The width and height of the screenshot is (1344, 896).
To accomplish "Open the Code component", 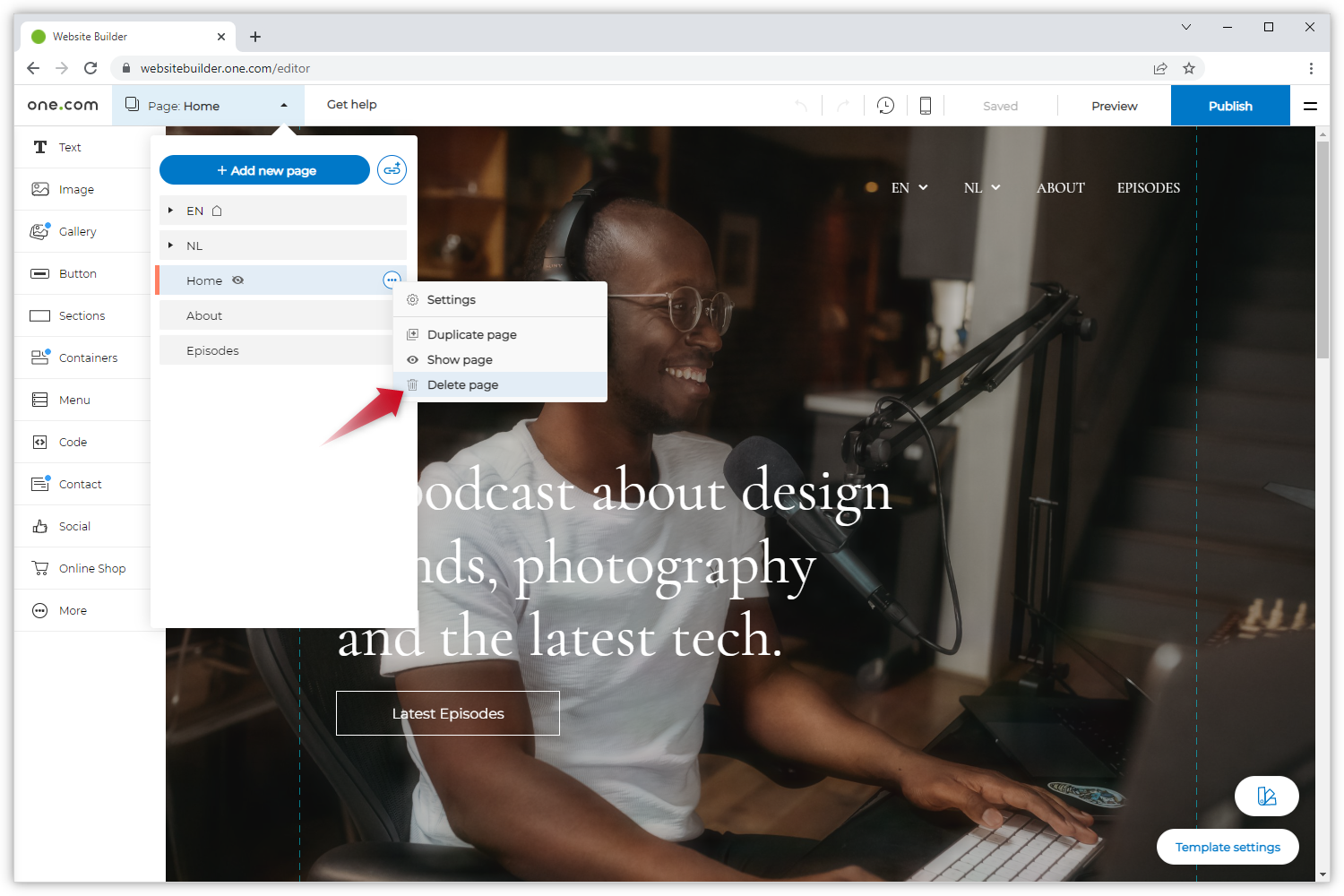I will [73, 442].
